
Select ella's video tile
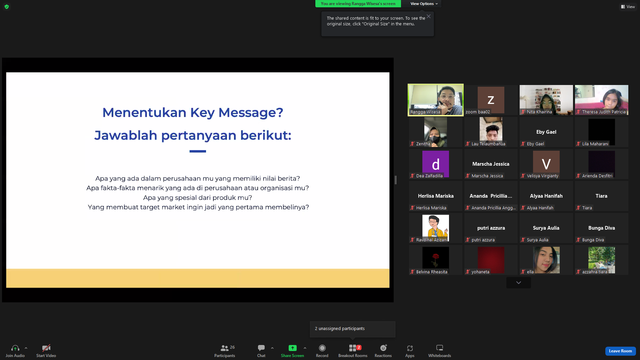pyautogui.click(x=546, y=260)
